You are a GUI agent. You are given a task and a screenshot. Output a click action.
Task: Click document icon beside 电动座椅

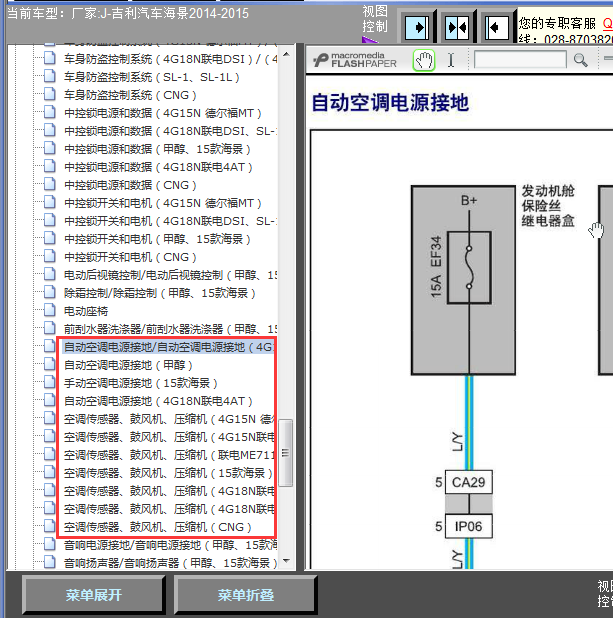(50, 310)
